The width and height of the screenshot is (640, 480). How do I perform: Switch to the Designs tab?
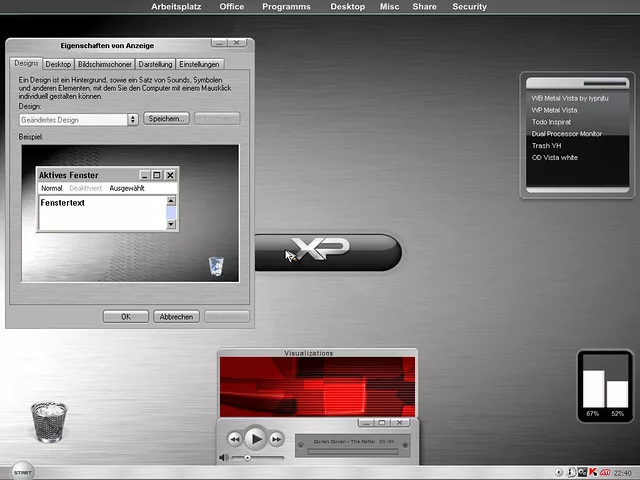point(26,63)
